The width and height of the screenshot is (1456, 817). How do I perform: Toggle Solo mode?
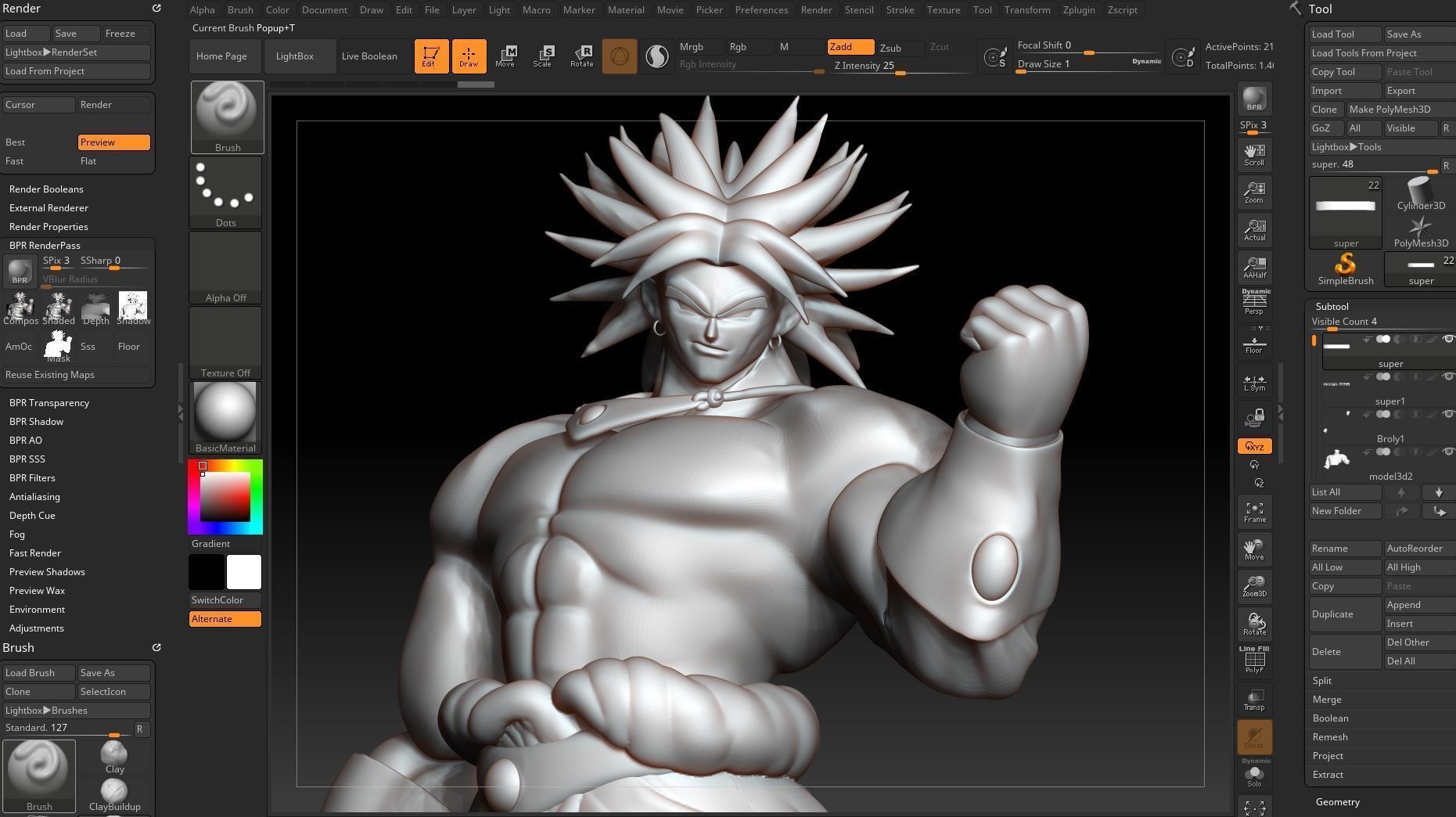pyautogui.click(x=1254, y=774)
